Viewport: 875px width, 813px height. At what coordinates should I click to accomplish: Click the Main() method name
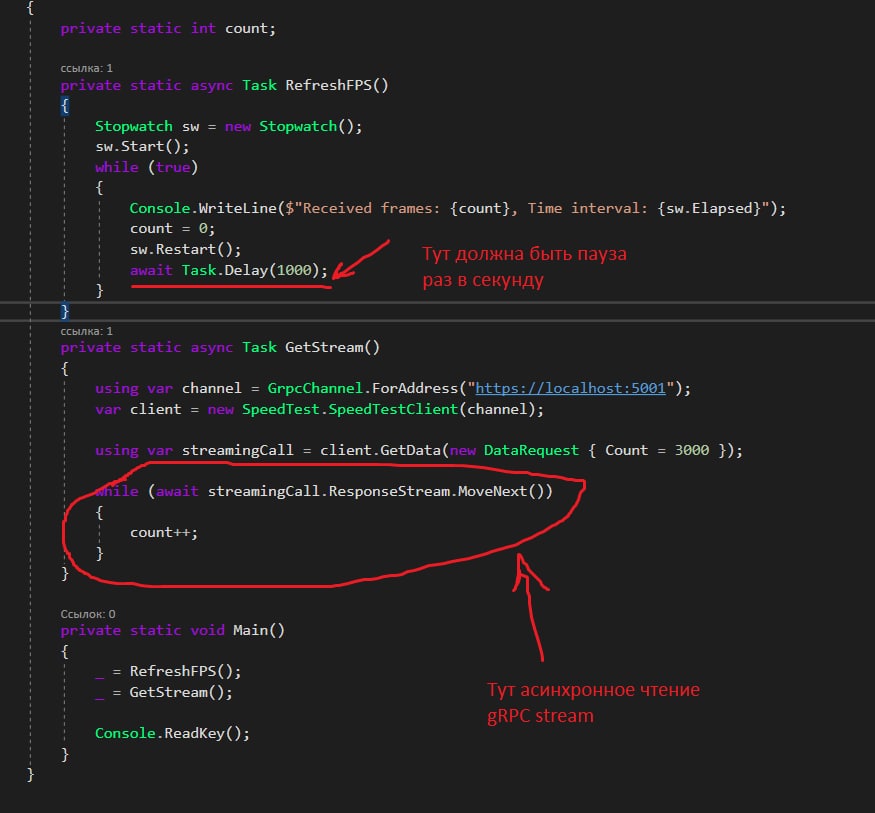coord(259,630)
